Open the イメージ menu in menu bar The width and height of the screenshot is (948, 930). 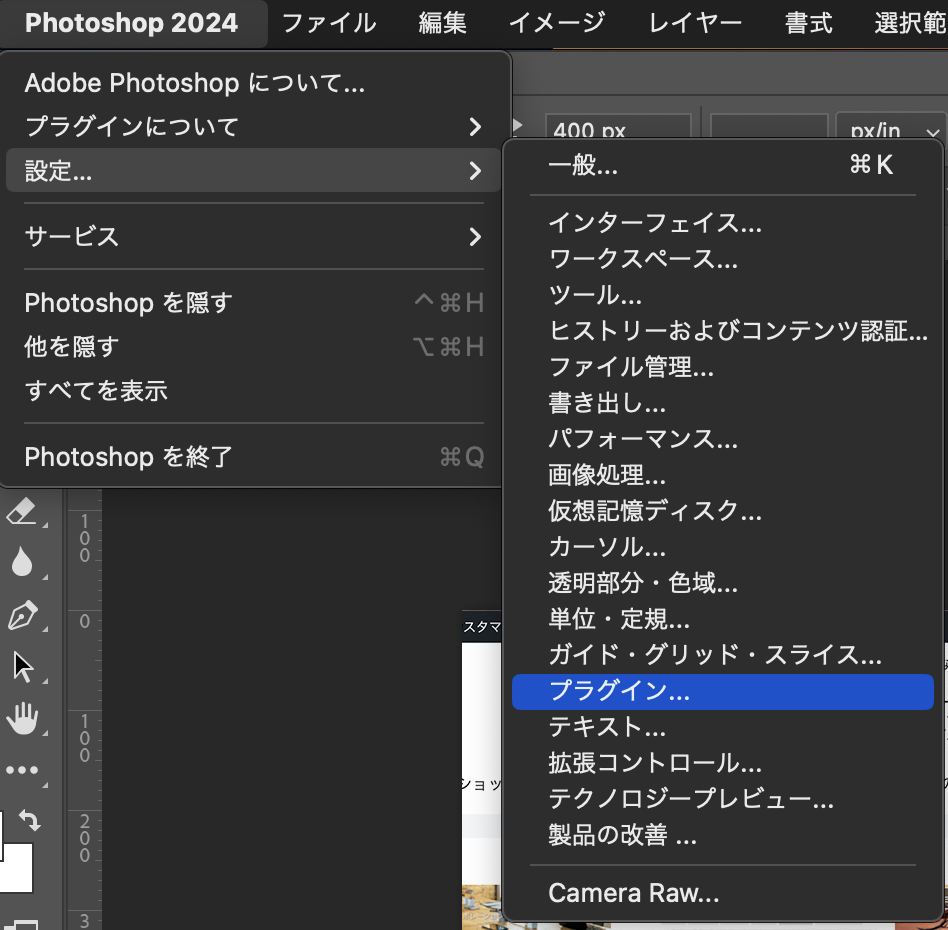coord(557,23)
